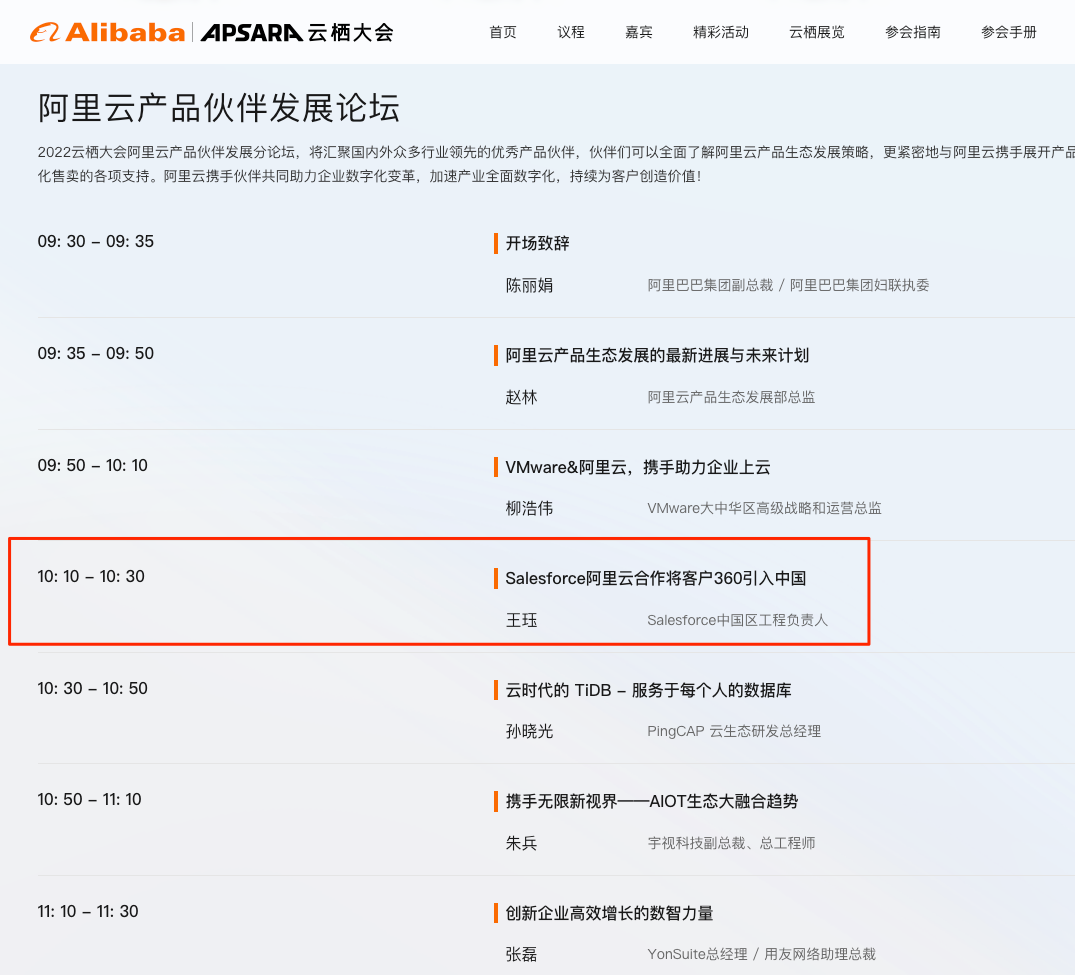Click speaker name 赵林
The width and height of the screenshot is (1075, 975).
point(521,397)
